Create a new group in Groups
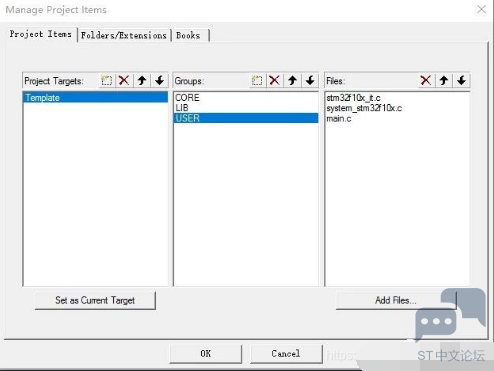 tap(257, 81)
